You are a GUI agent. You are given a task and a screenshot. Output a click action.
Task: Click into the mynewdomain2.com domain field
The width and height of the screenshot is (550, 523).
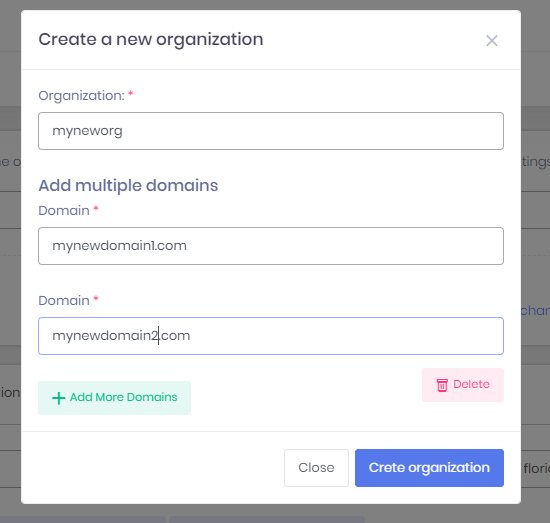point(271,336)
